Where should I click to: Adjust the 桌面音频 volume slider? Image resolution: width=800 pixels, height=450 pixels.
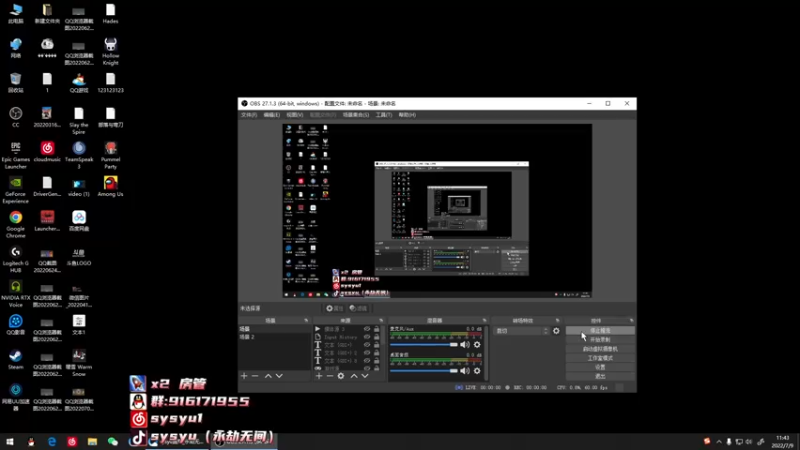(423, 371)
